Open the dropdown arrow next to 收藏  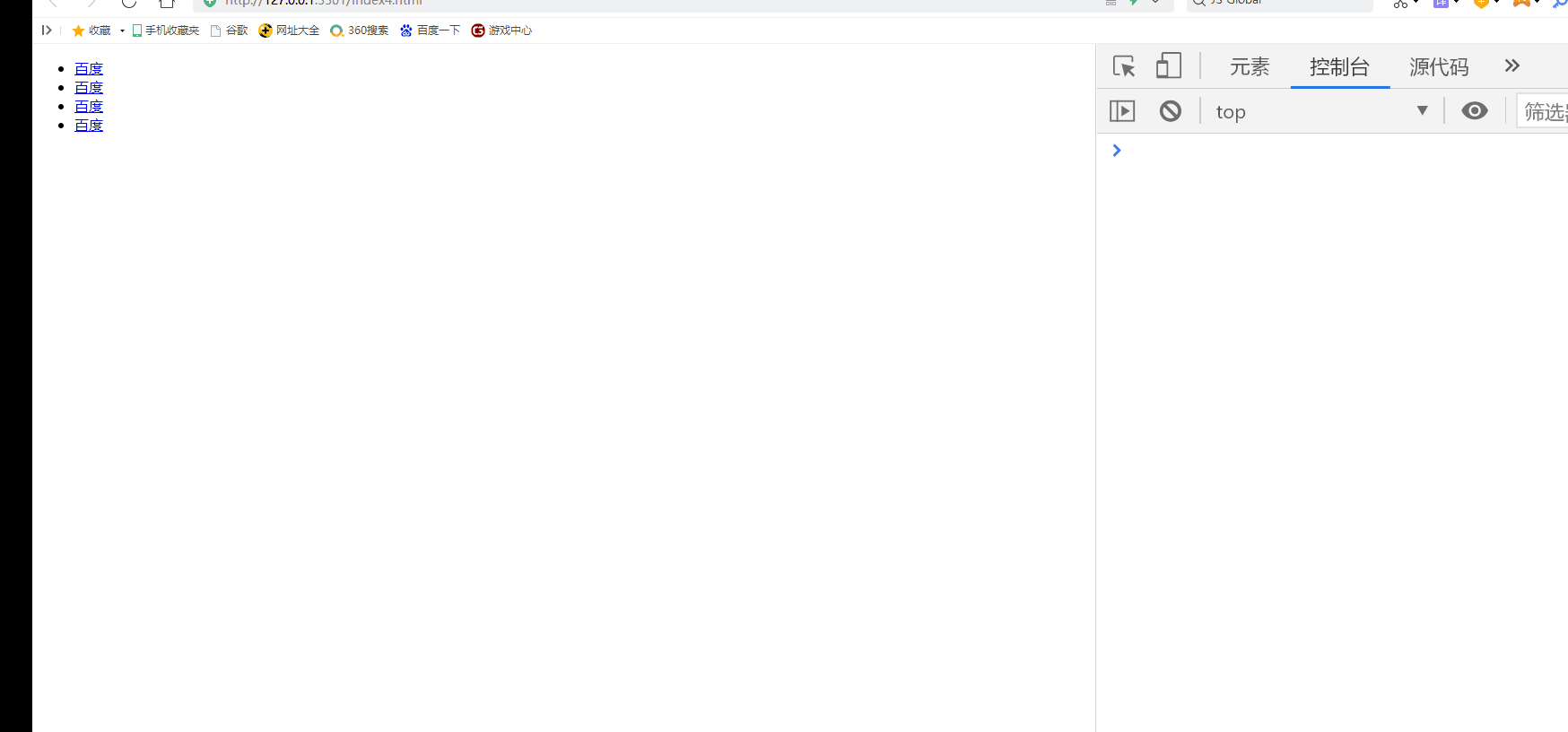pos(122,30)
